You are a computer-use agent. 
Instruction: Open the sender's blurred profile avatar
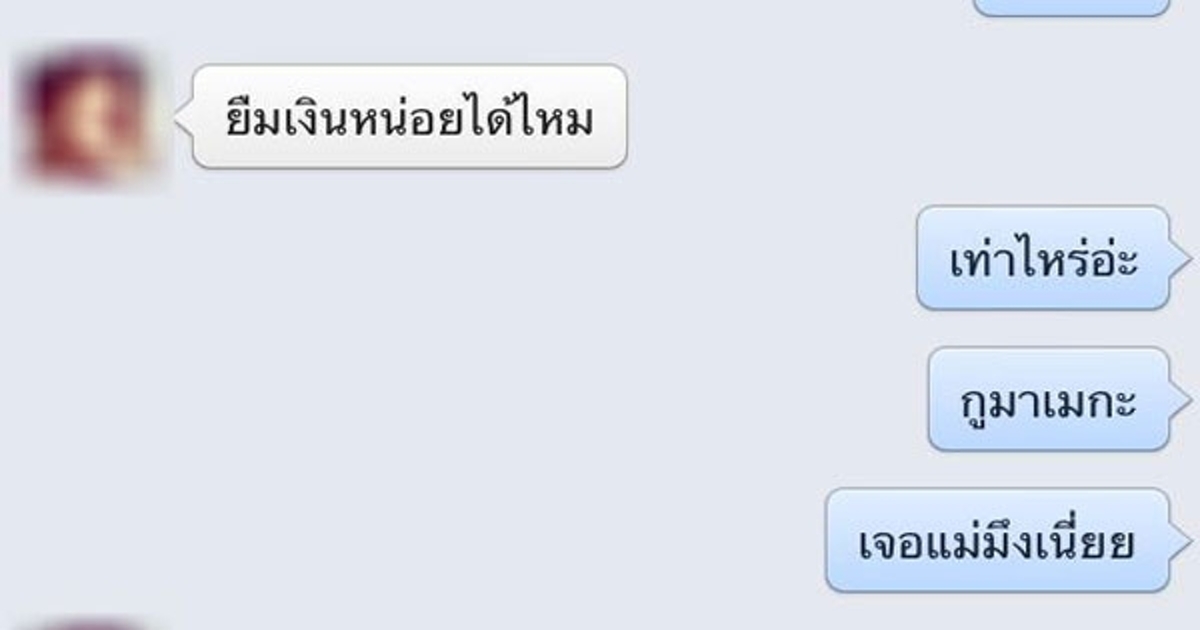tap(88, 117)
